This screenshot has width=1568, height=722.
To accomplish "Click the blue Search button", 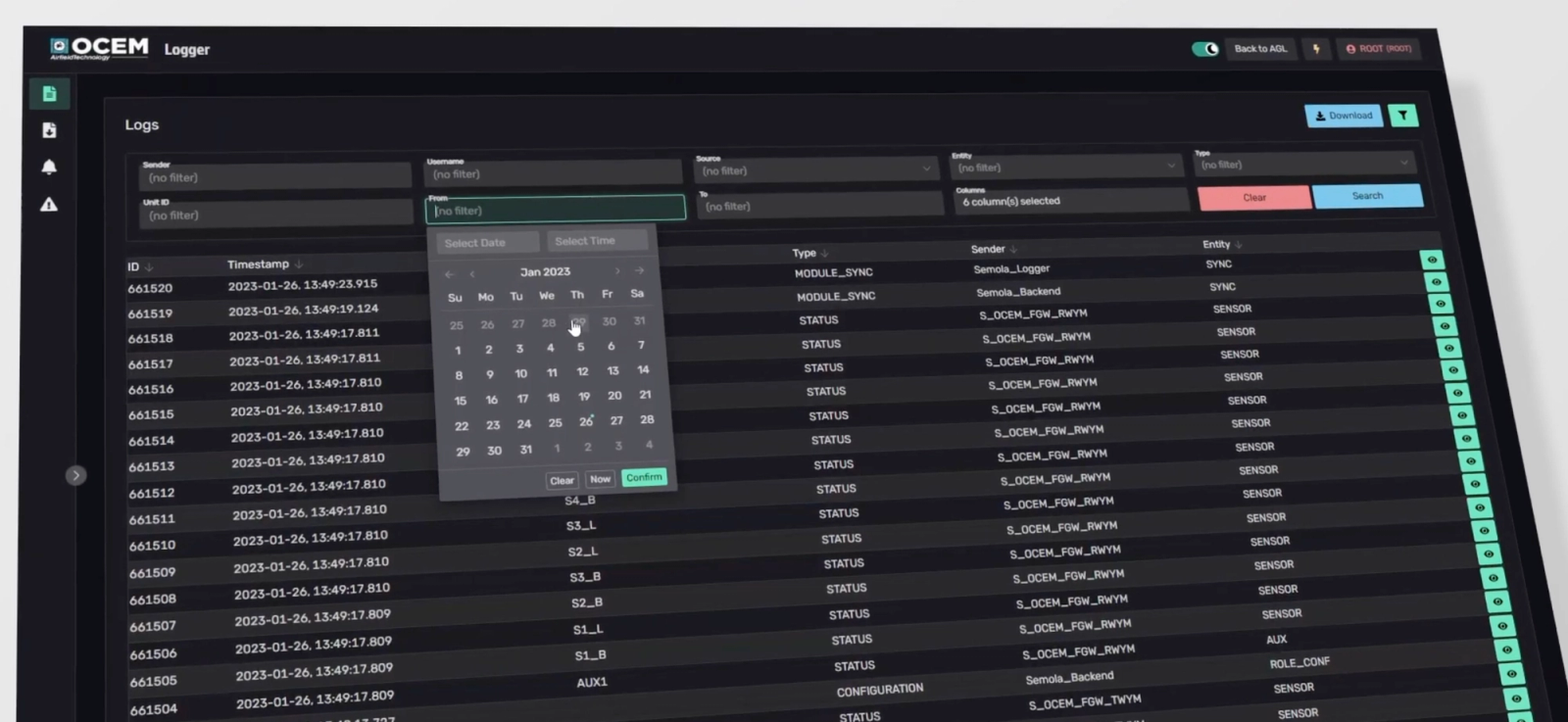I will 1367,196.
